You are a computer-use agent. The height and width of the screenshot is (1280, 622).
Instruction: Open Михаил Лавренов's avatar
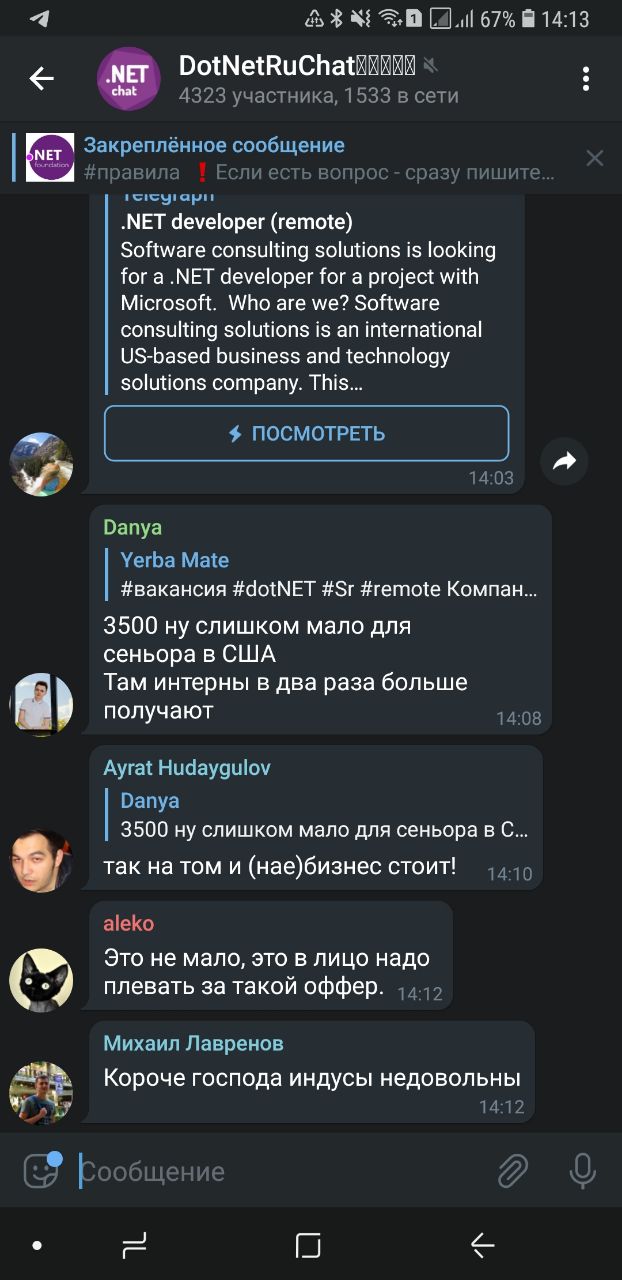[41, 1092]
